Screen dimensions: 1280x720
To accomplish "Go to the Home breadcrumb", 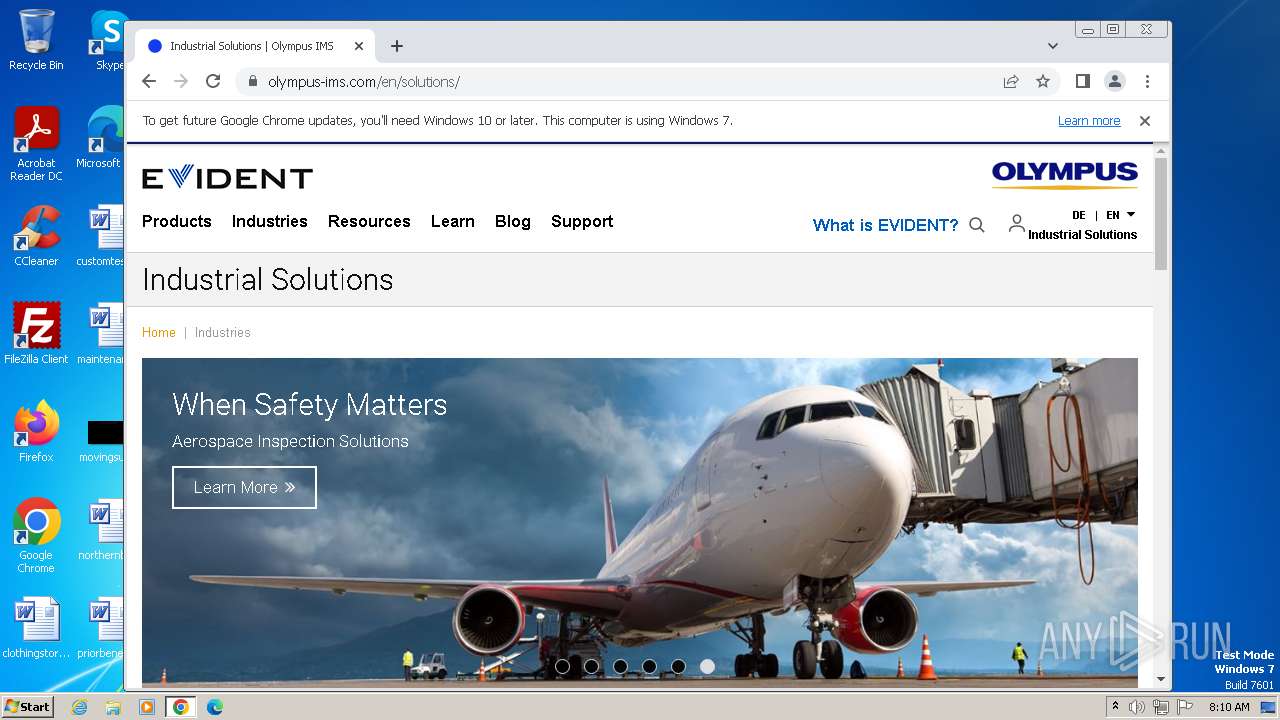I will tap(159, 333).
